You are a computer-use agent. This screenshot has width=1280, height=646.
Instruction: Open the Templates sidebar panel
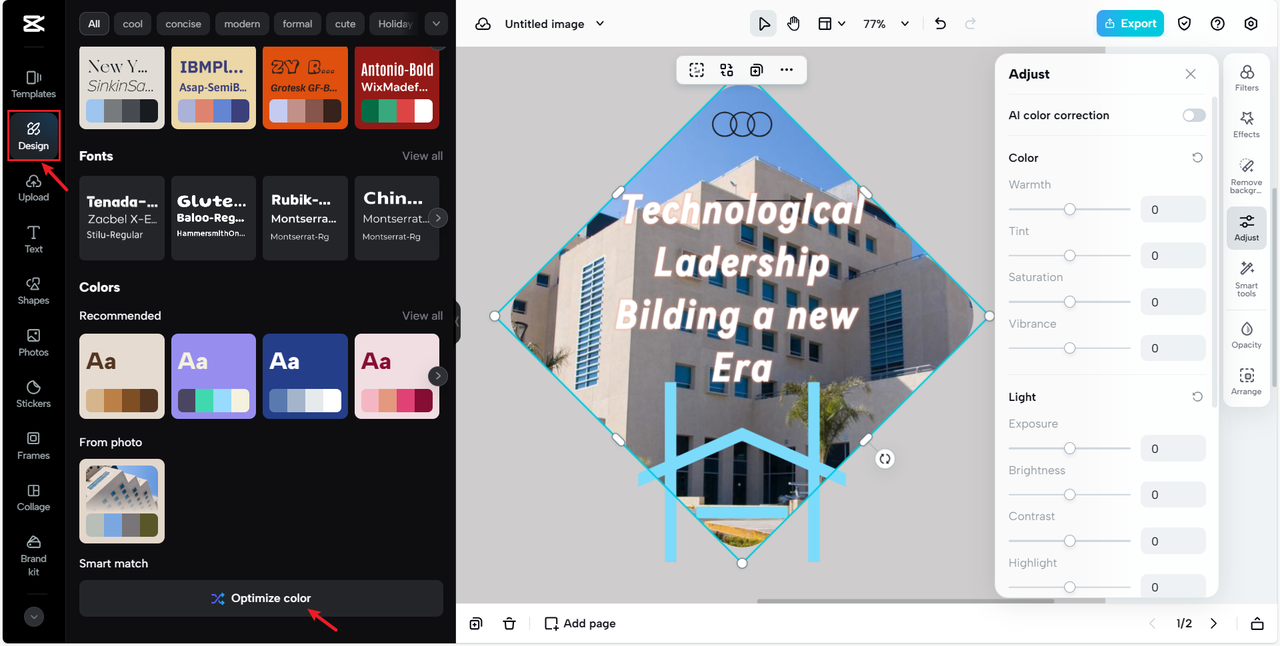(x=33, y=84)
